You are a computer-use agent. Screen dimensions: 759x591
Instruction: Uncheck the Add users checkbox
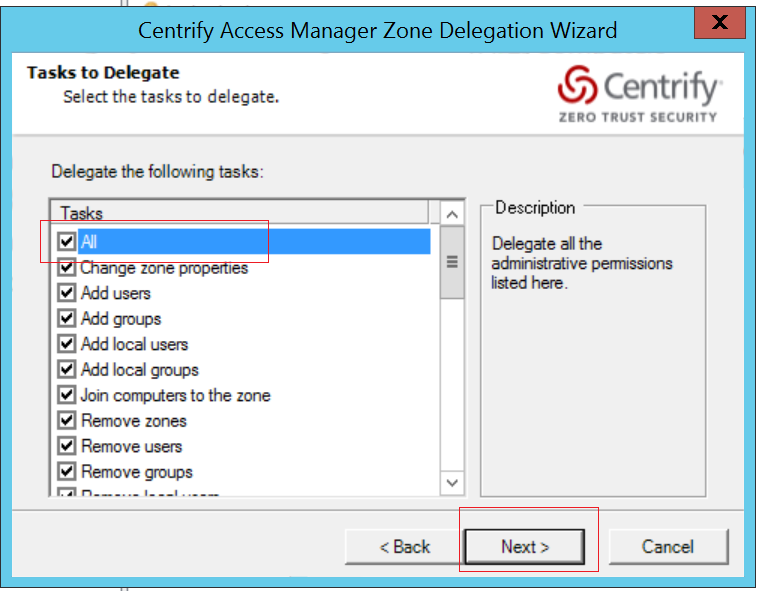click(x=67, y=293)
